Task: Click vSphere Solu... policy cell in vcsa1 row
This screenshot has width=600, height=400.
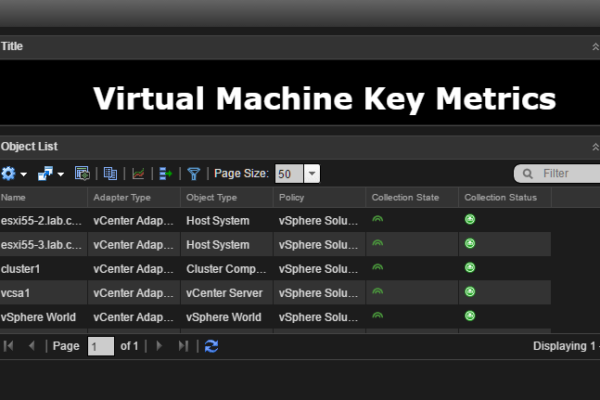Action: 318,293
